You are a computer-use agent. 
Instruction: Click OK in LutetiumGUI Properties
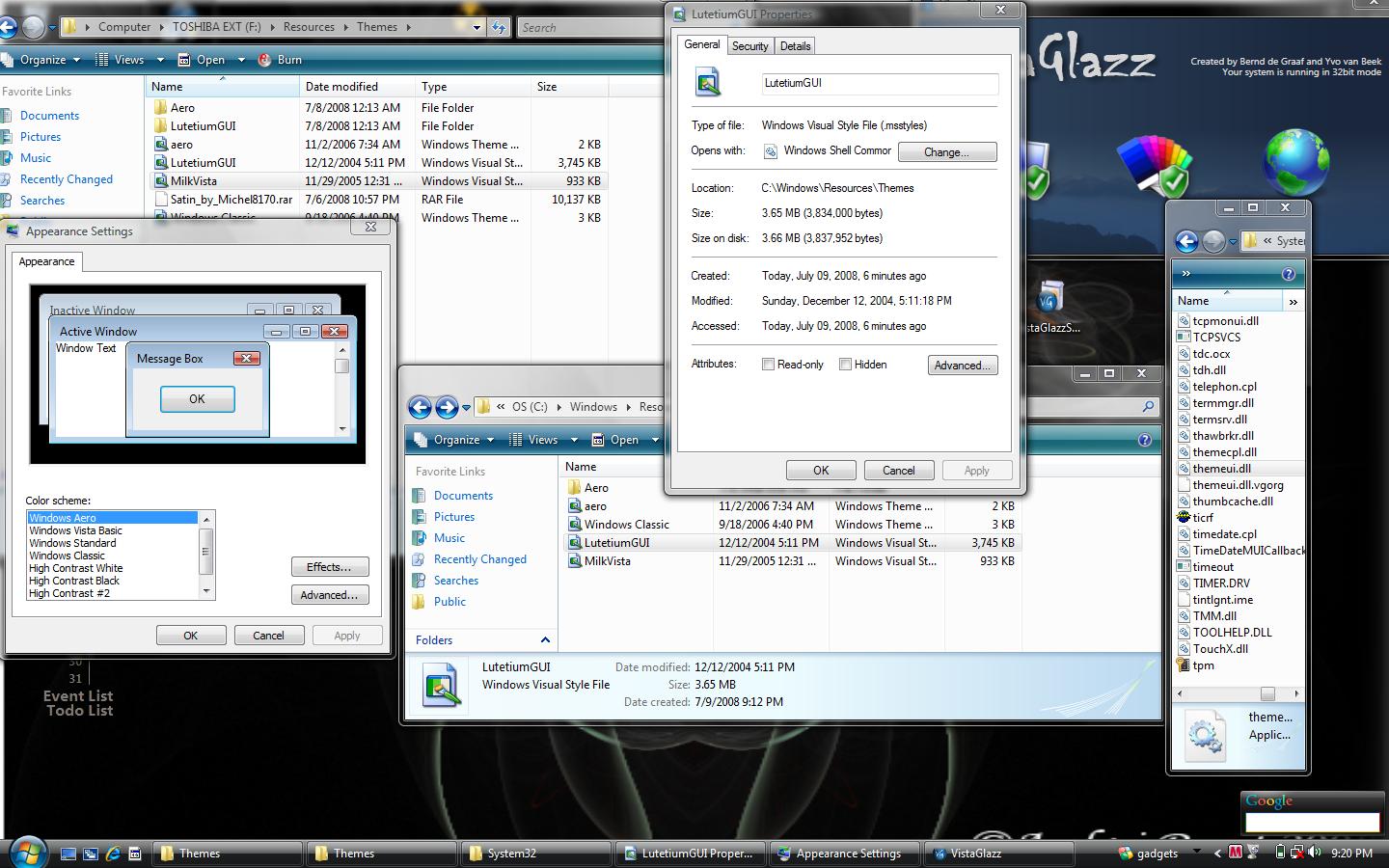(821, 471)
